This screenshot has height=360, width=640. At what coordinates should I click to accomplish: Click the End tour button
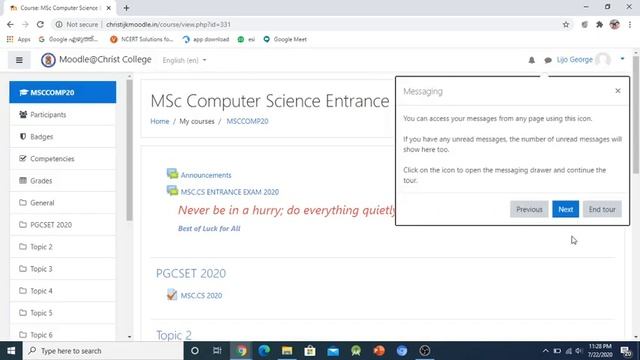[x=602, y=209]
